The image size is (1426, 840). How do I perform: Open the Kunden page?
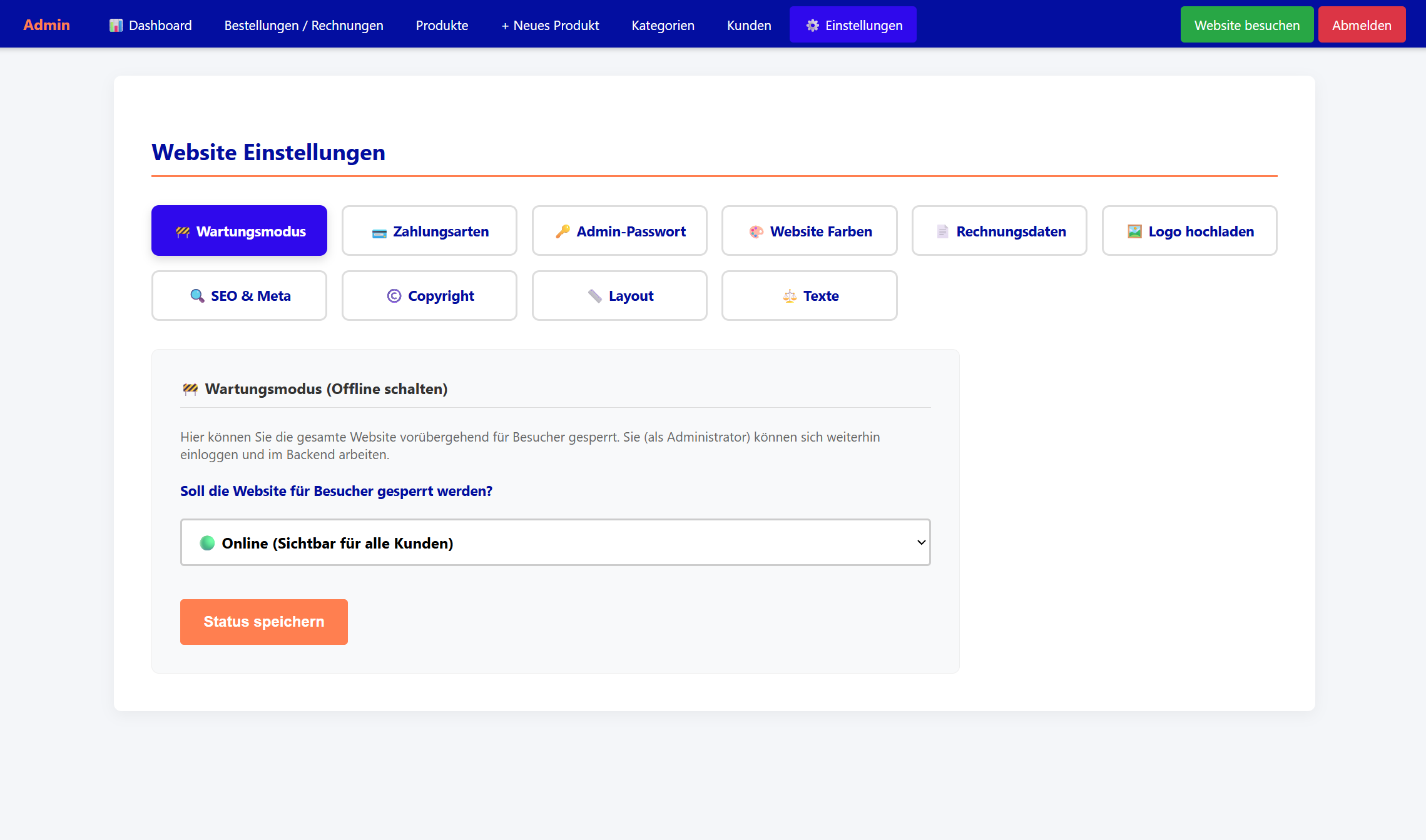tap(748, 25)
